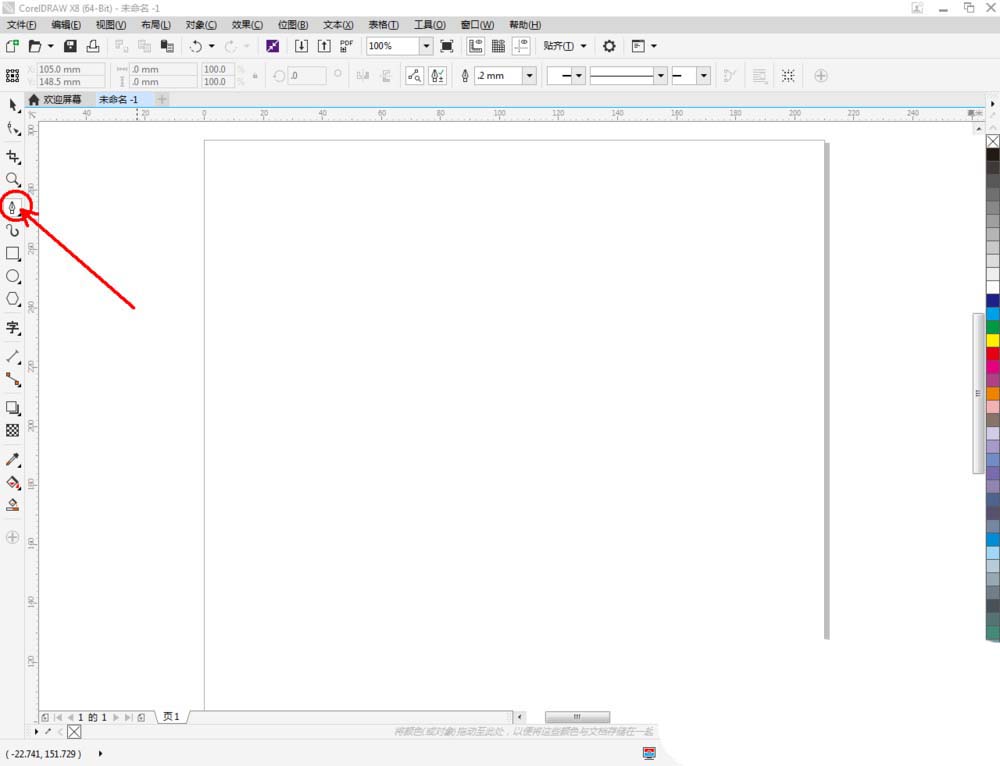Select the Pick tool arrow

(13, 105)
